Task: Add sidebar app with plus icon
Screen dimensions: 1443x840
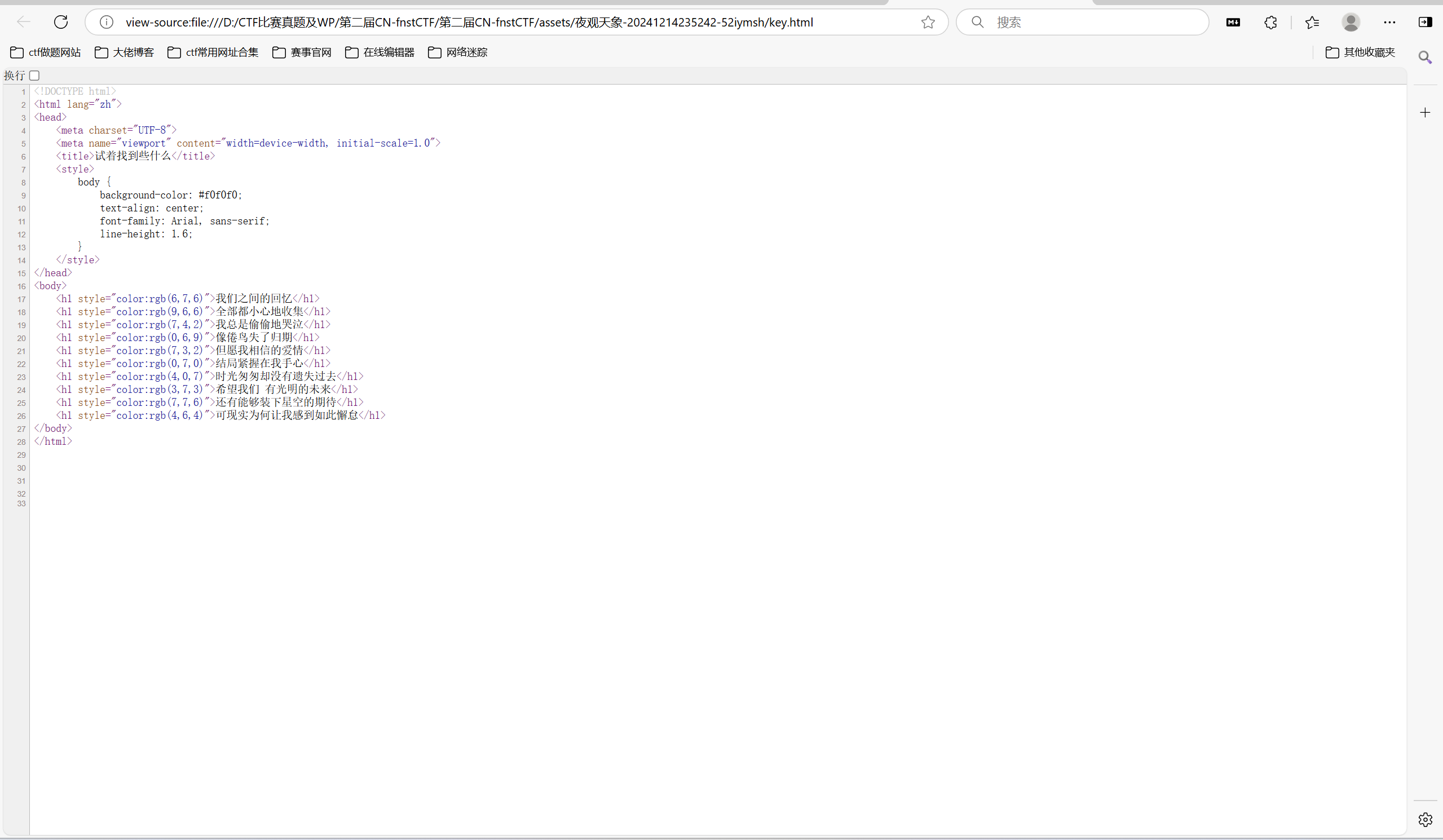Action: click(x=1426, y=112)
